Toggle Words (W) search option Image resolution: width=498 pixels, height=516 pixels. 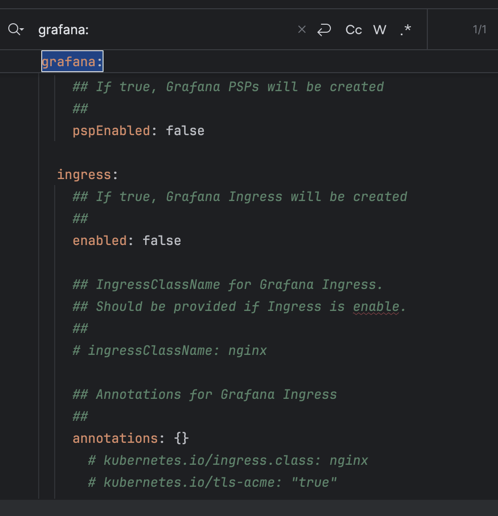[380, 30]
